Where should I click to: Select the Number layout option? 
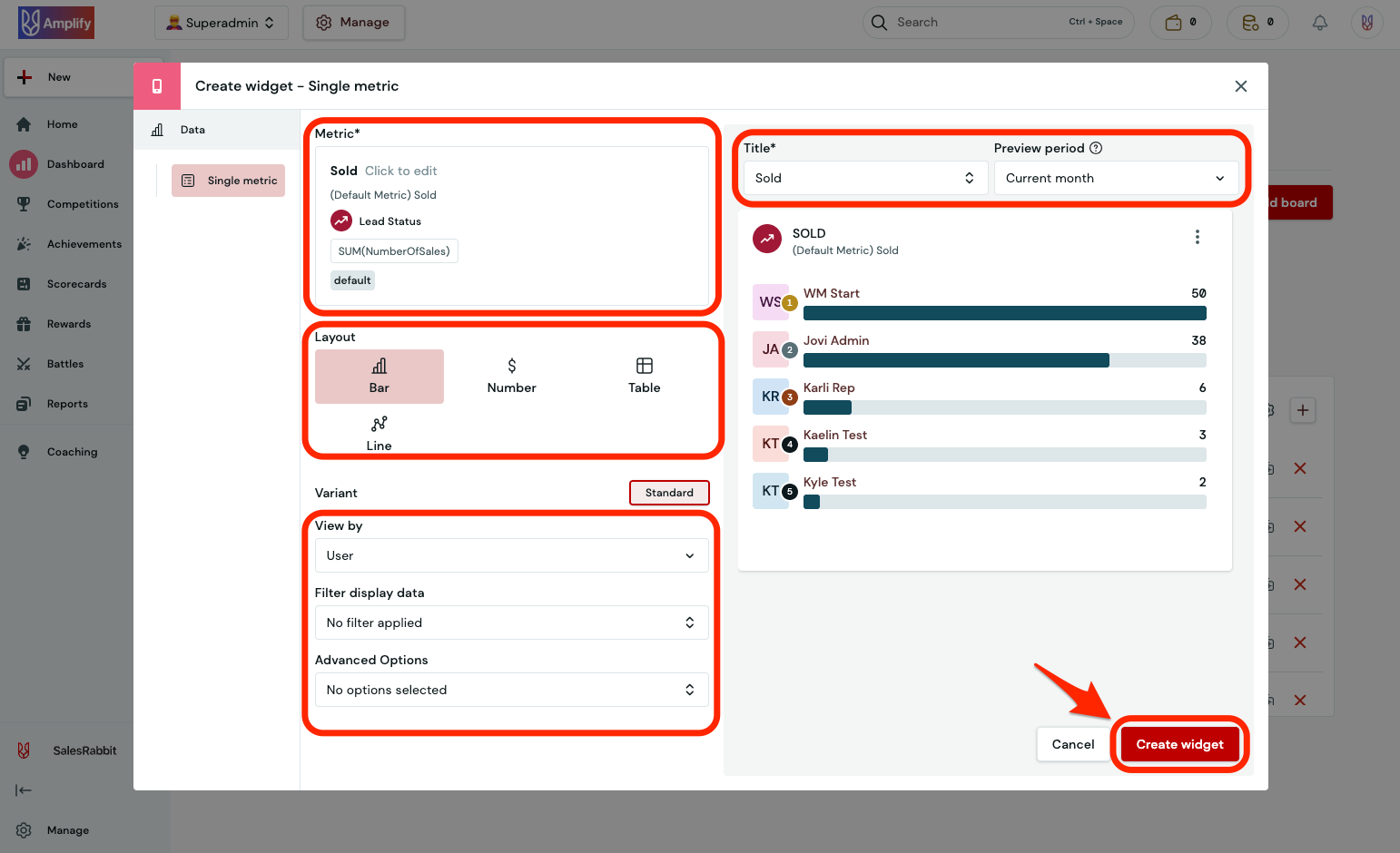pos(511,374)
